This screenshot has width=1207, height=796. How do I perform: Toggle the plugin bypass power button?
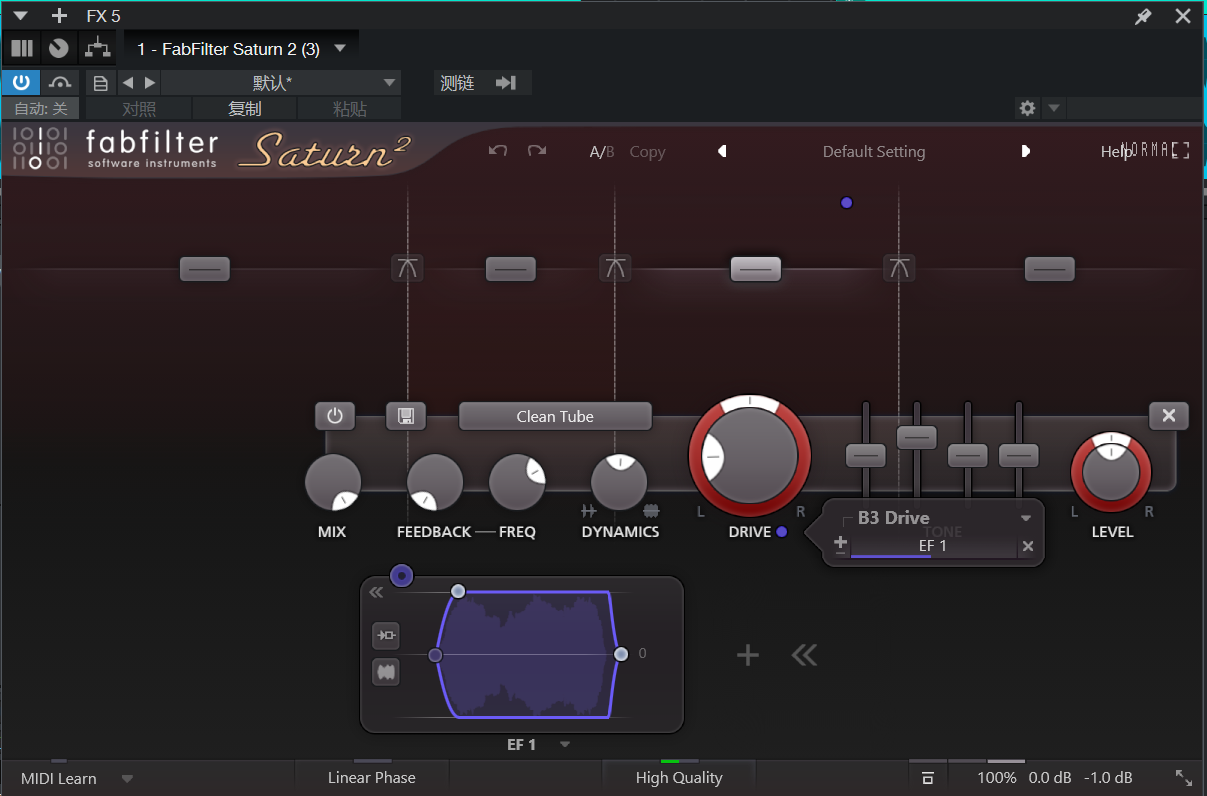coord(21,82)
